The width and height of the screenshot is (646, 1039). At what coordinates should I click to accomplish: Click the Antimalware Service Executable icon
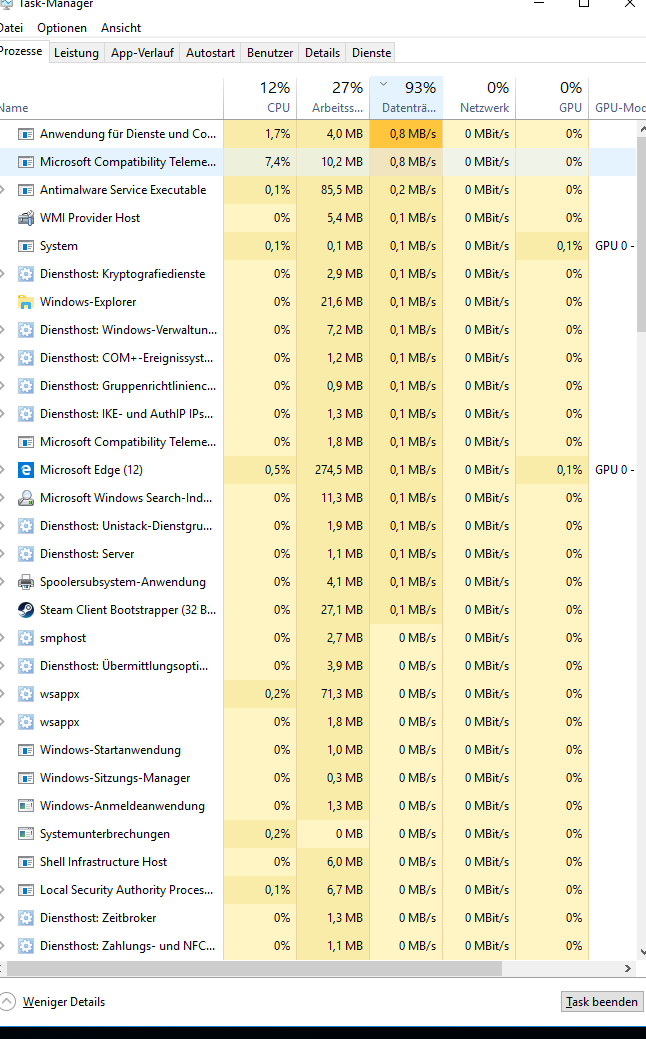coord(26,190)
